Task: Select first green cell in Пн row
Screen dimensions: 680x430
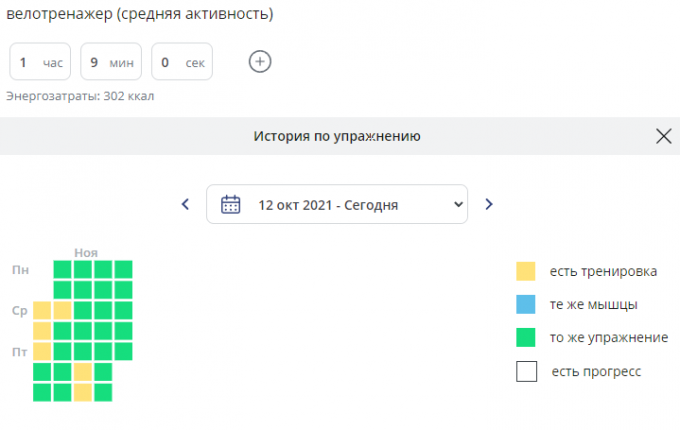Action: tap(62, 270)
